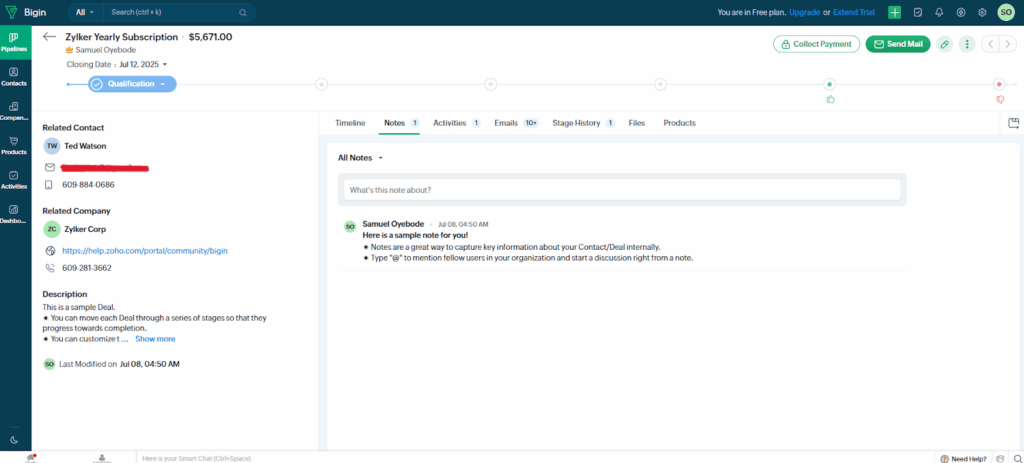
Task: Open the Products module in the sidebar
Action: coord(14,145)
